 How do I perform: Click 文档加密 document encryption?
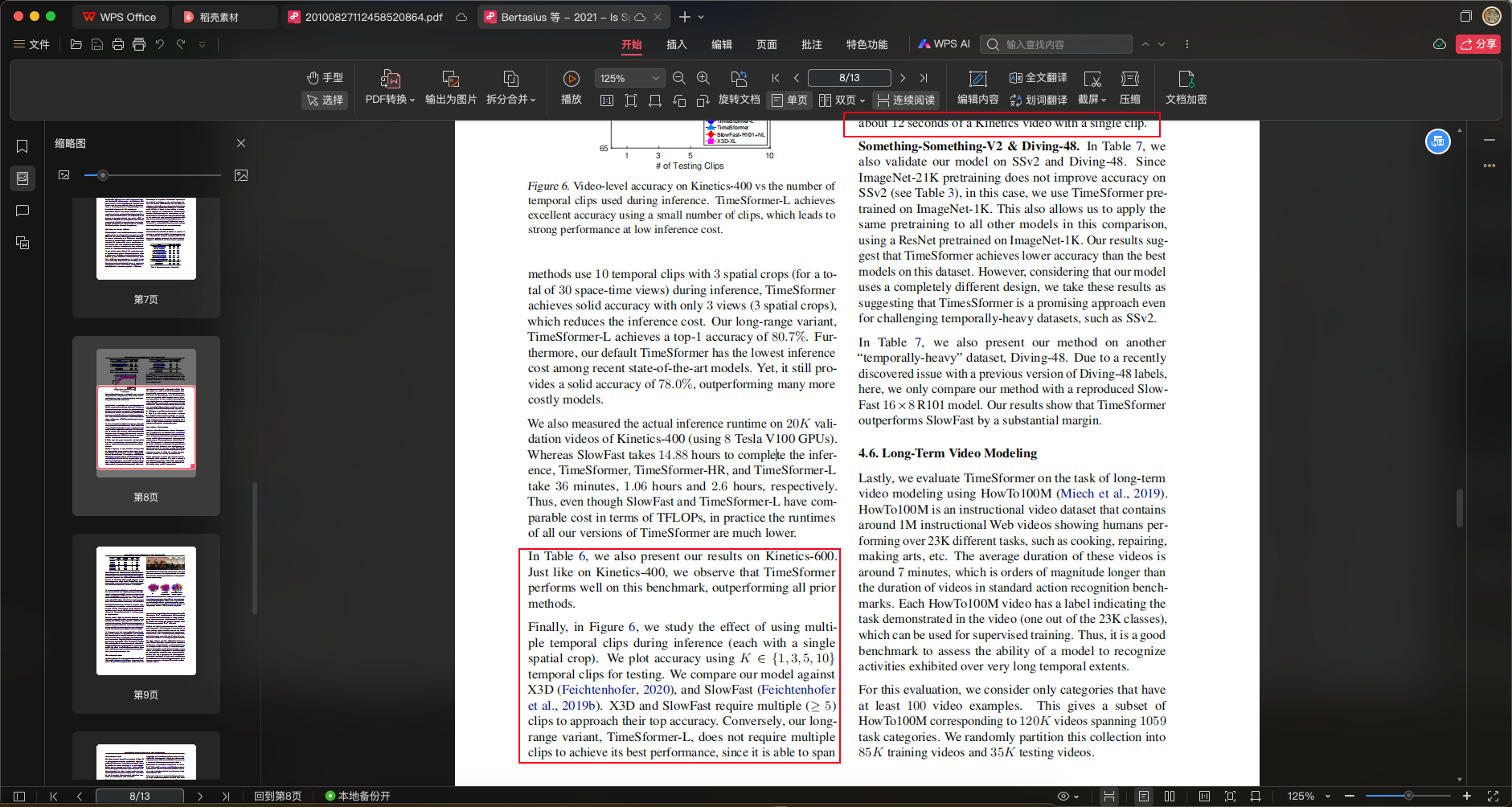(x=1186, y=88)
